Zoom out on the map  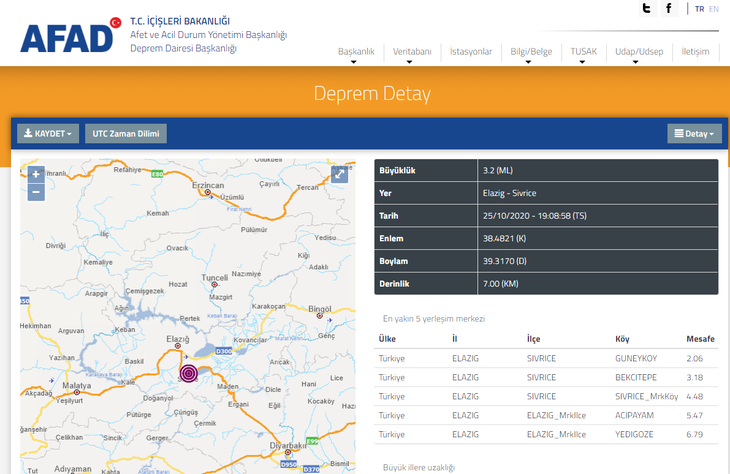pyautogui.click(x=36, y=191)
